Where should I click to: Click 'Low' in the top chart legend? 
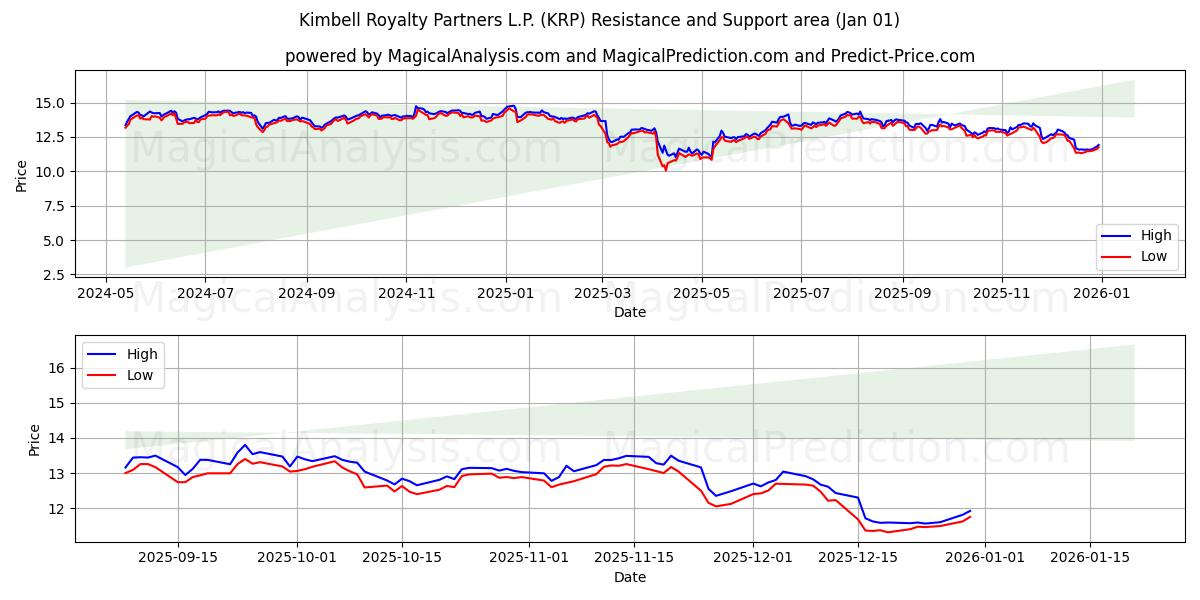[x=1155, y=256]
